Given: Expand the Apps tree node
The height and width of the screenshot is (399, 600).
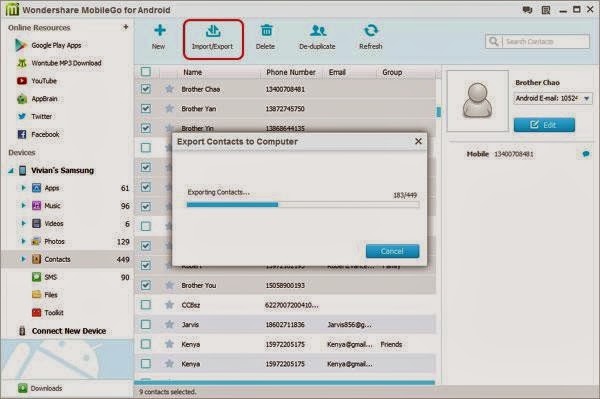Looking at the screenshot, I should point(23,188).
